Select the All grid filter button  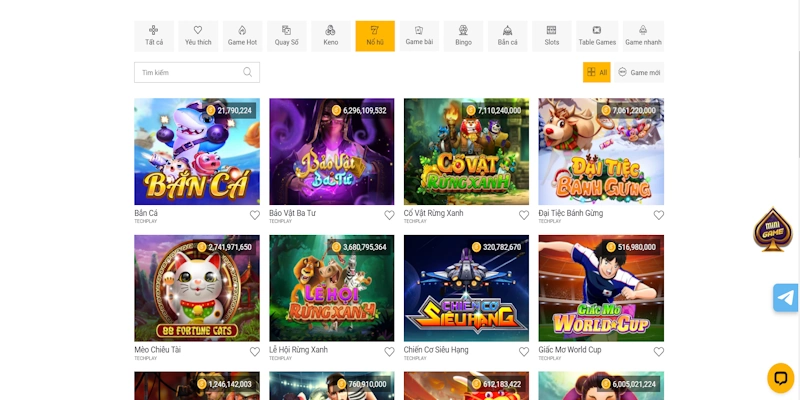[596, 72]
